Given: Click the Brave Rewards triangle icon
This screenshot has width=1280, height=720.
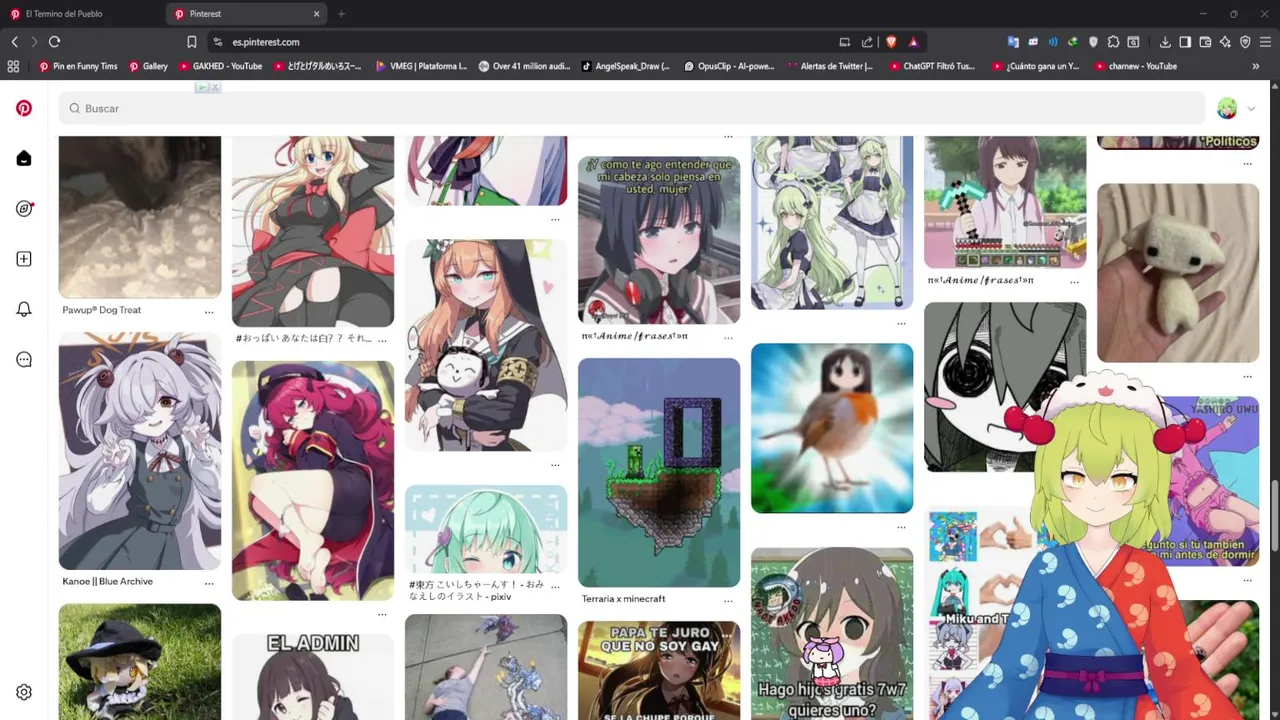Looking at the screenshot, I should [x=913, y=42].
